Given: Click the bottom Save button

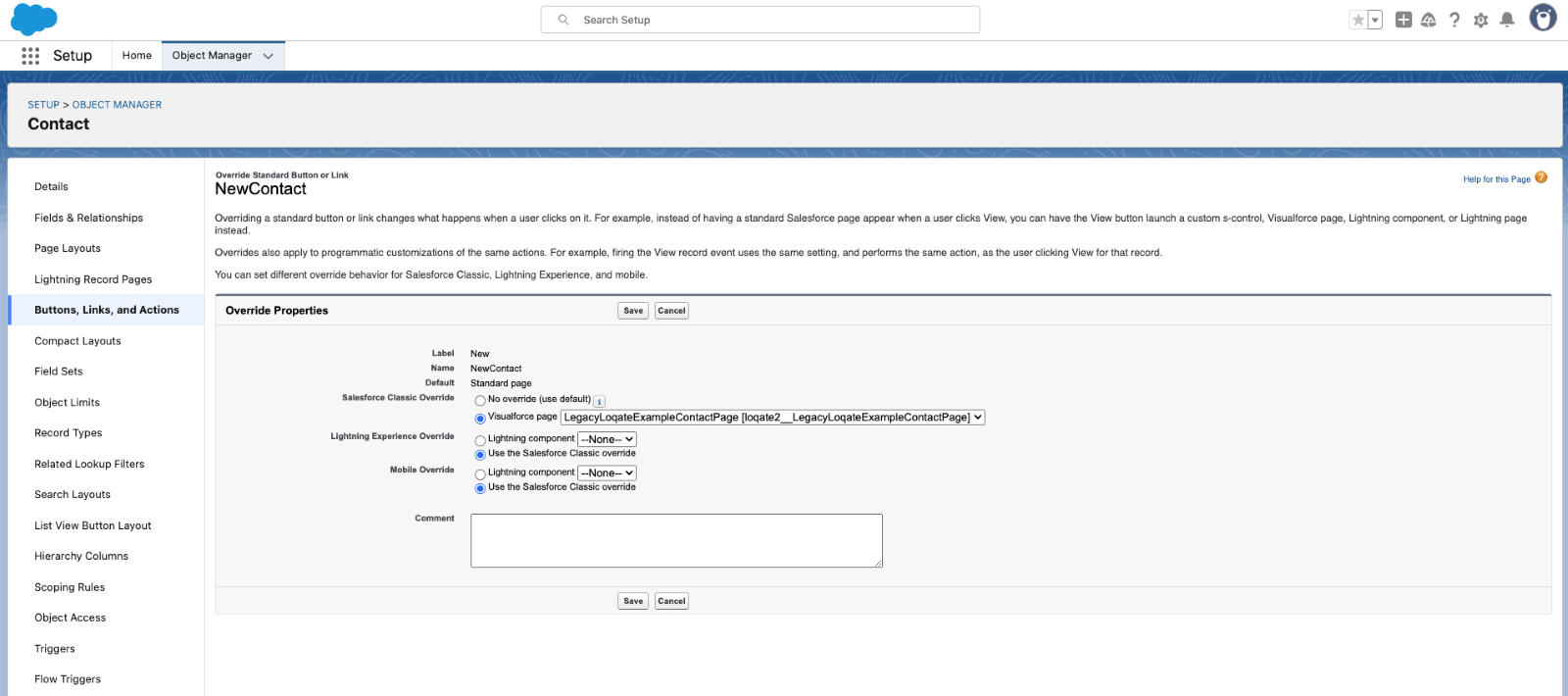Looking at the screenshot, I should coord(633,601).
